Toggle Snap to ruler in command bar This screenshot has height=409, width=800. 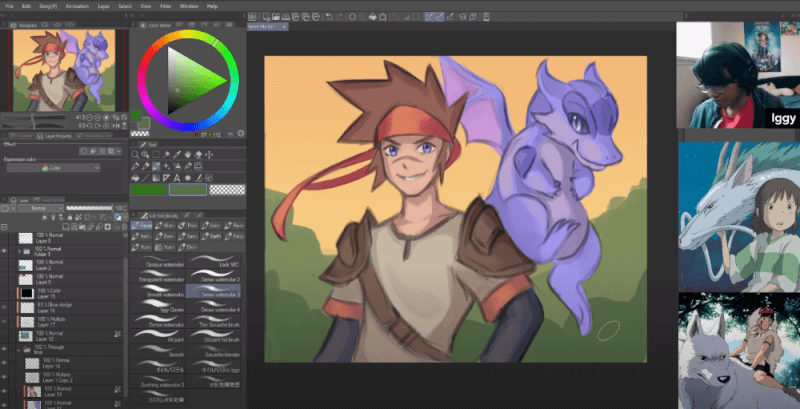coord(428,16)
